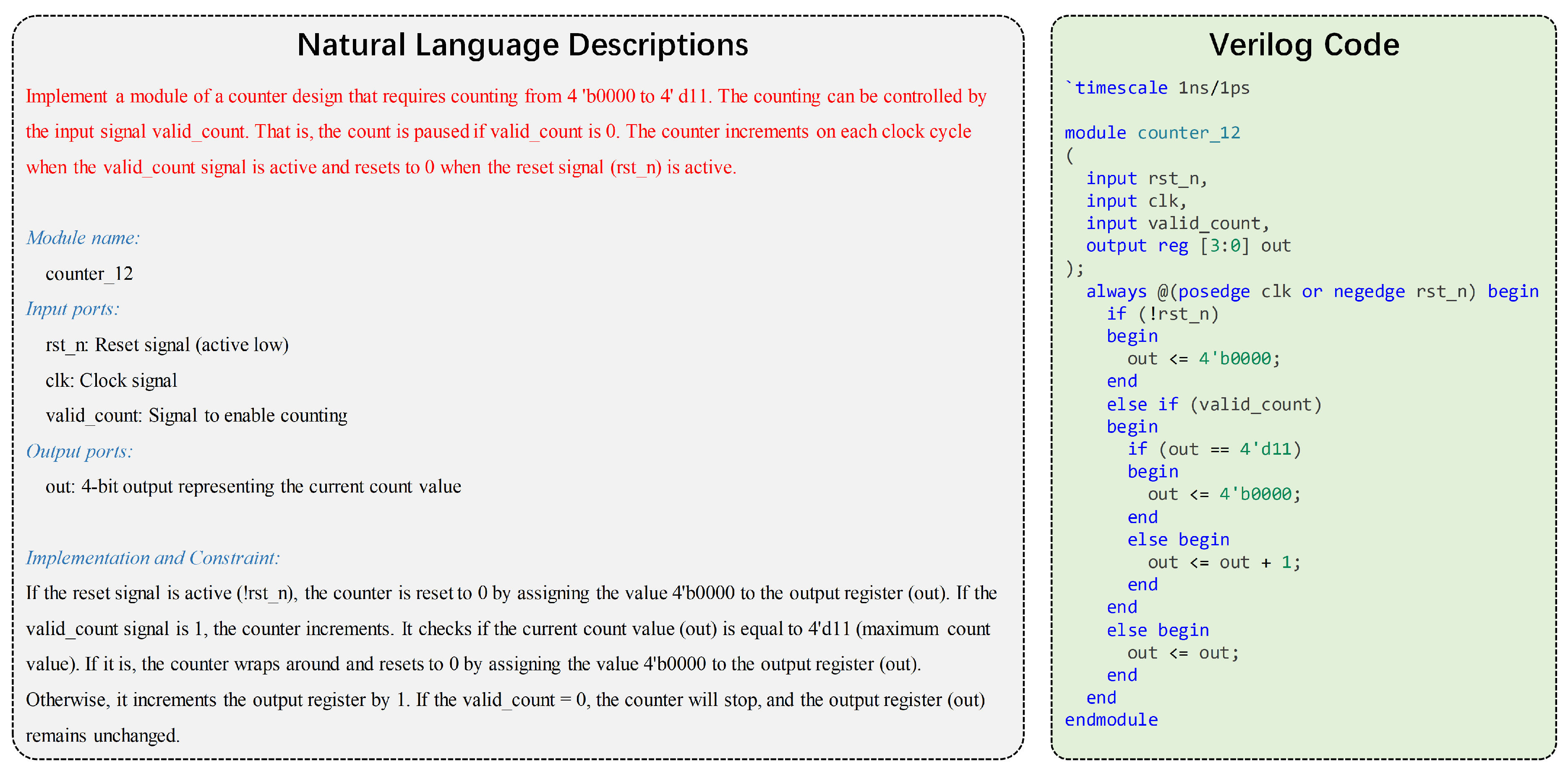This screenshot has height=771, width=1568.
Task: Click the 'Natural Language Descriptions' heading
Action: 522,45
